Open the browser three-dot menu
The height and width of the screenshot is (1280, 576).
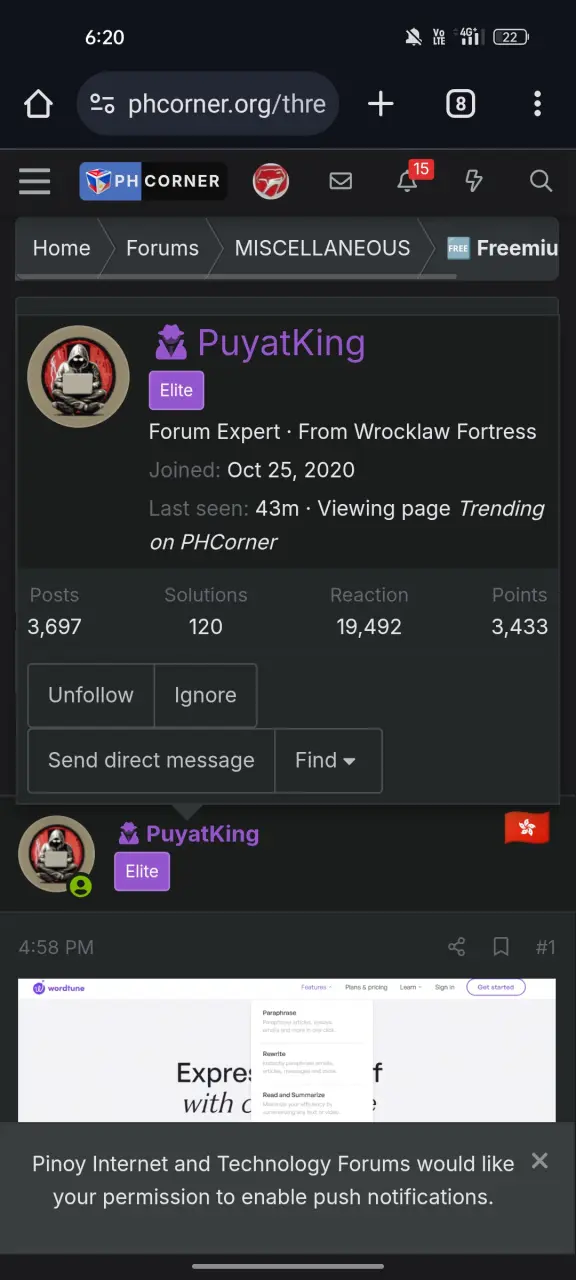click(537, 104)
